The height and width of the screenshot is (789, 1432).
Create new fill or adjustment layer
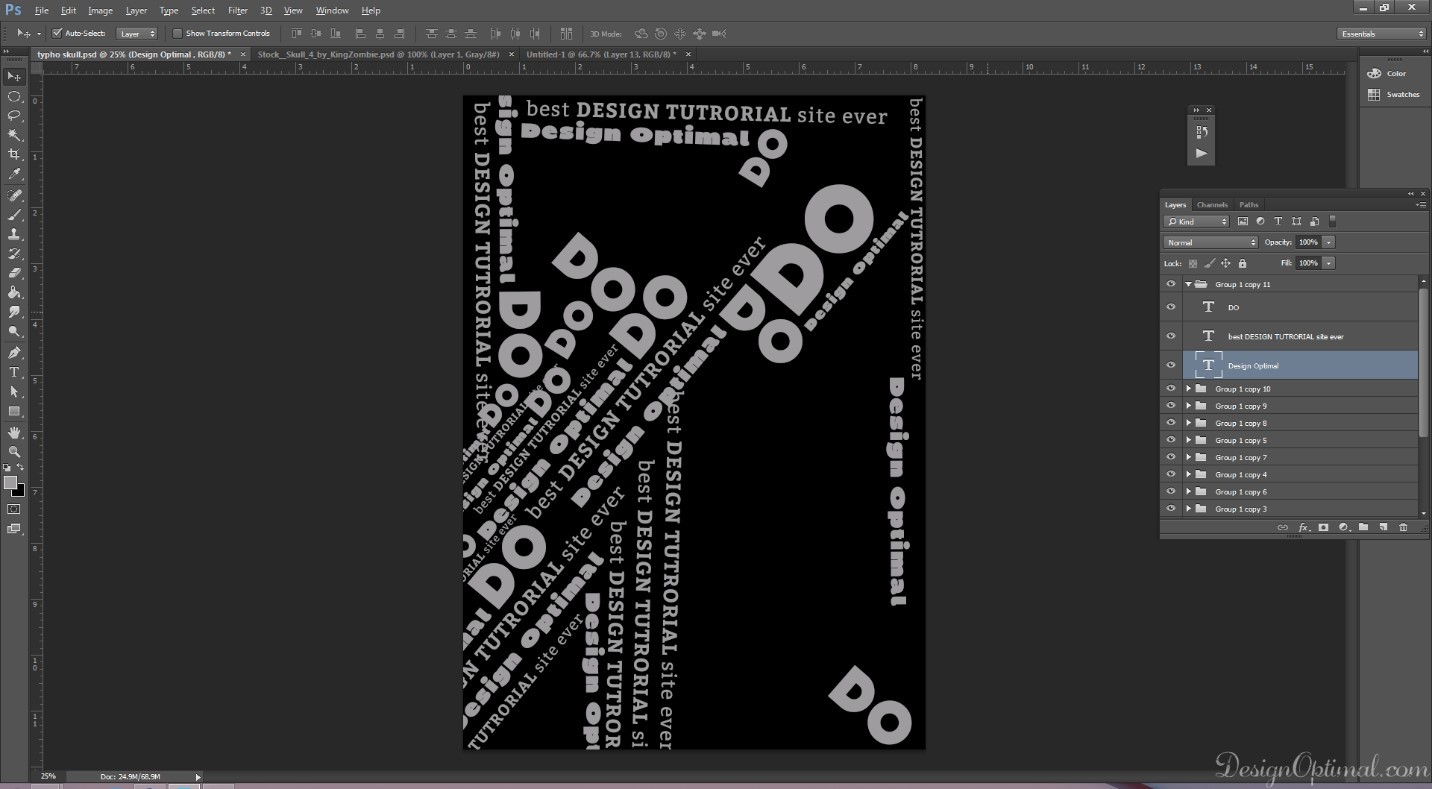1343,527
